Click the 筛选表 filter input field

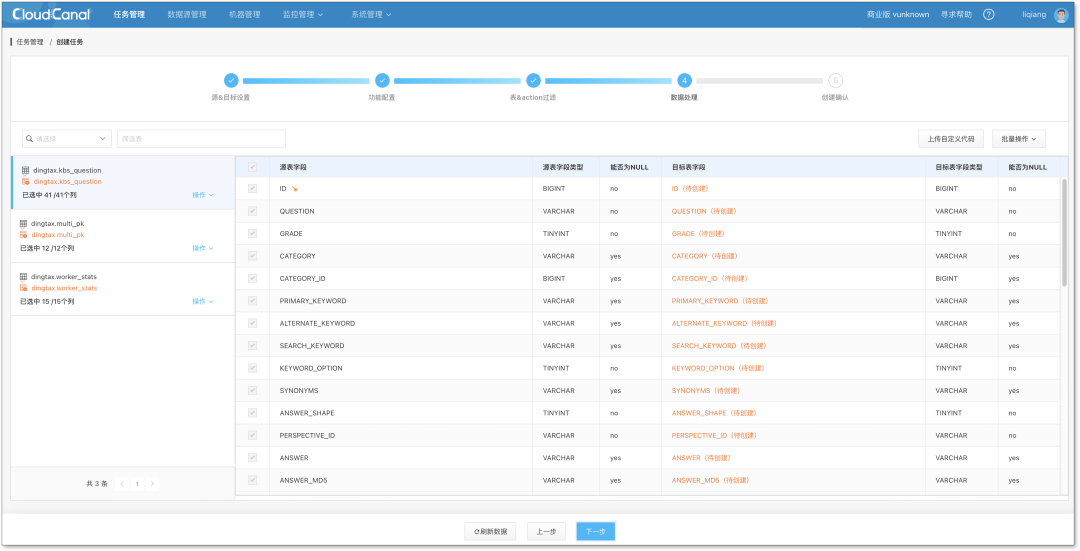(201, 139)
